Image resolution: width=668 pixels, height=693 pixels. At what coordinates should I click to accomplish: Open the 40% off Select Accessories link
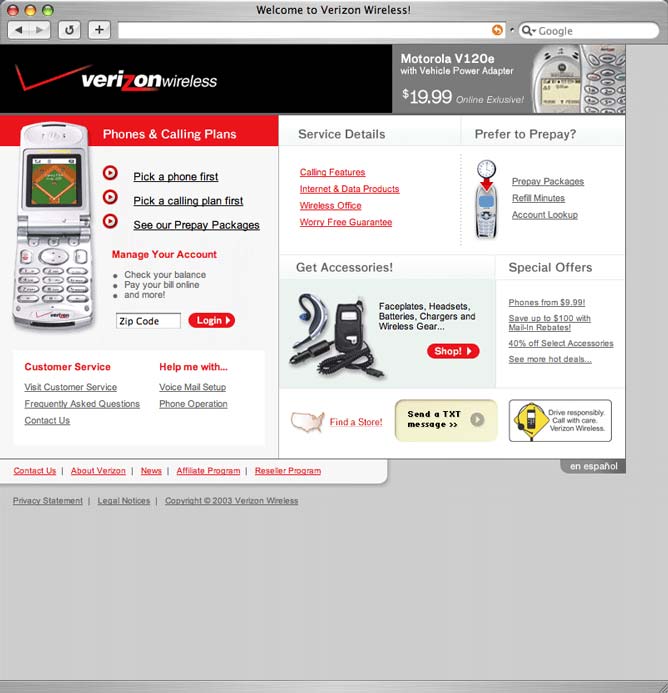pyautogui.click(x=561, y=344)
